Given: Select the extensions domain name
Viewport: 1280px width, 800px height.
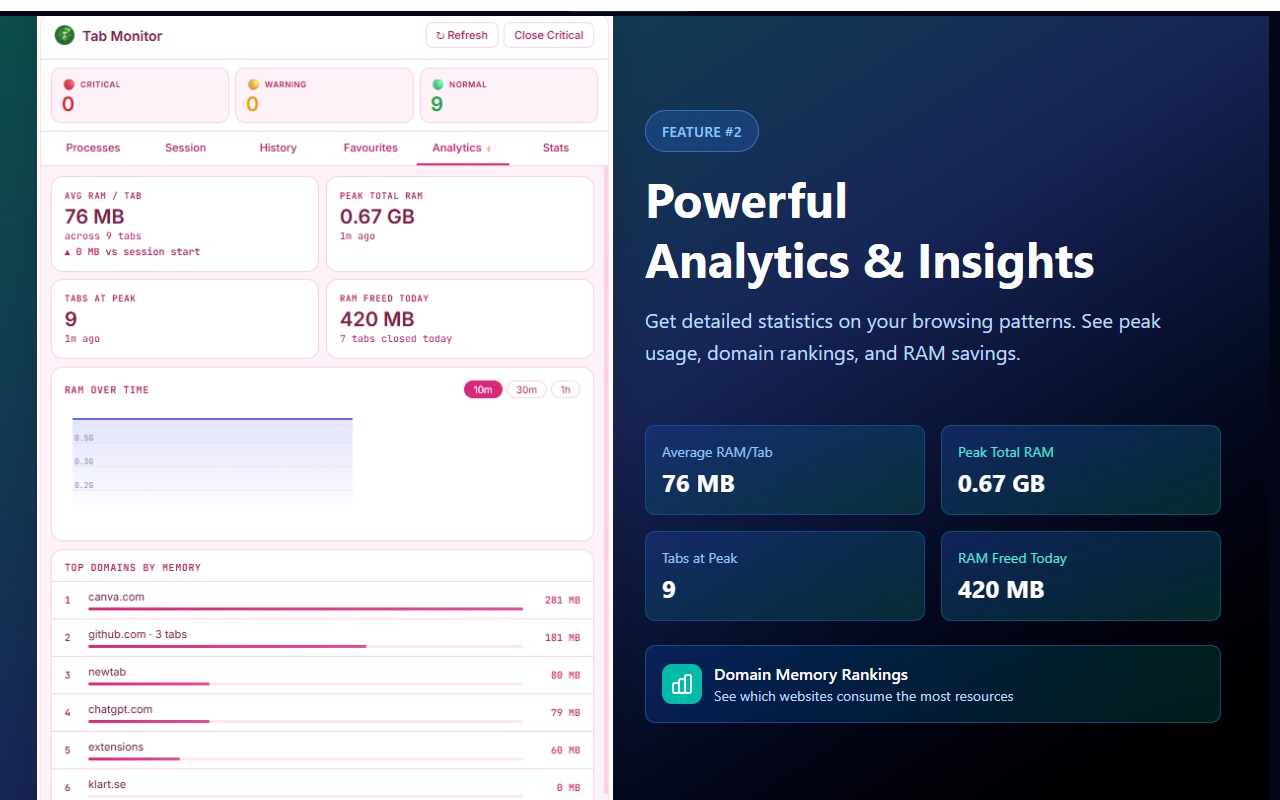Looking at the screenshot, I should (116, 747).
